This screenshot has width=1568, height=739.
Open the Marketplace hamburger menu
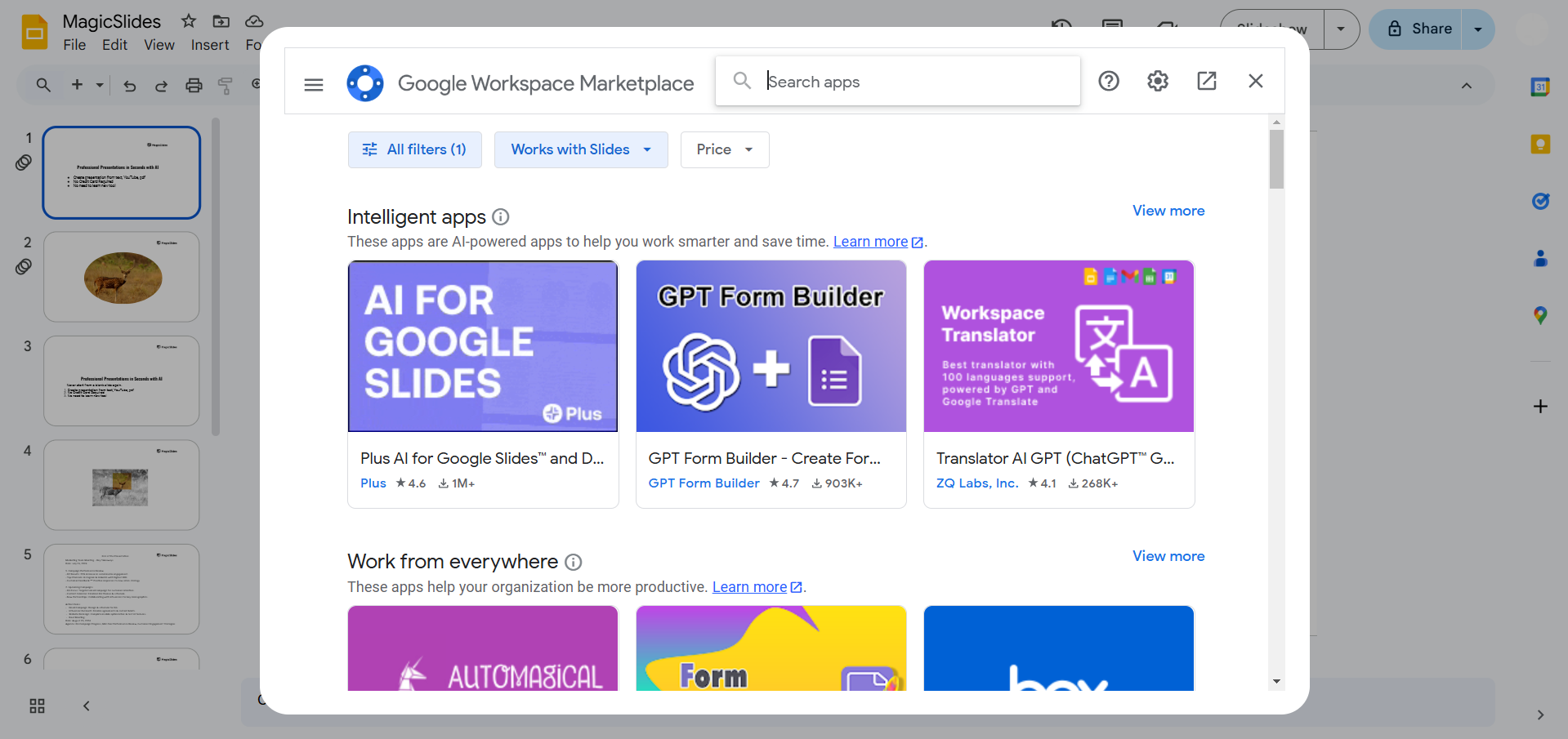click(314, 84)
